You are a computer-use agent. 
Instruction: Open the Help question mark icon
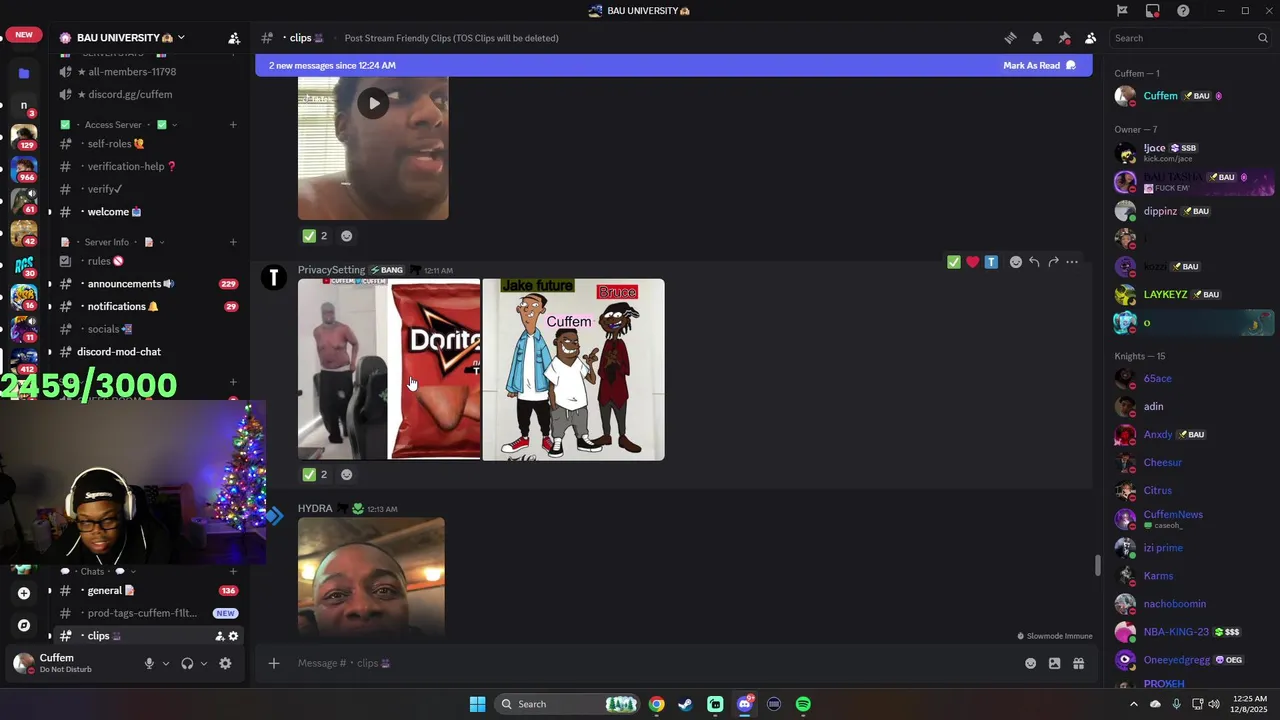[1183, 11]
